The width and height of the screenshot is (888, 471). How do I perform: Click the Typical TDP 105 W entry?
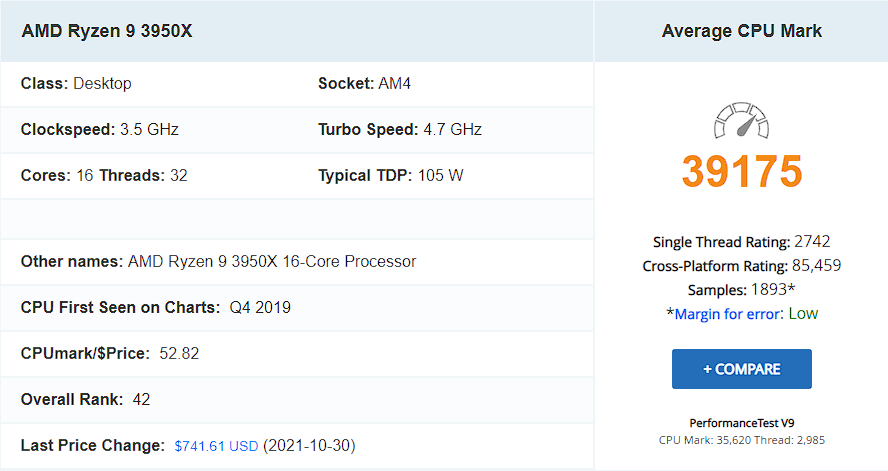(390, 176)
